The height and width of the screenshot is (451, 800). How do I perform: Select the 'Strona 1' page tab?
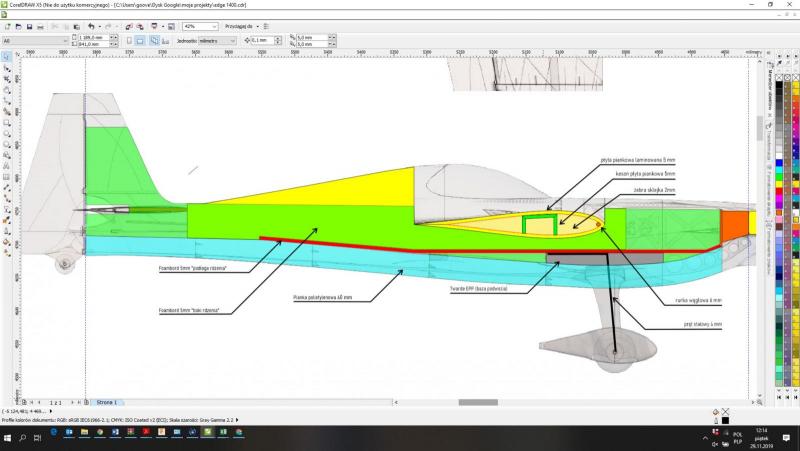[x=107, y=401]
